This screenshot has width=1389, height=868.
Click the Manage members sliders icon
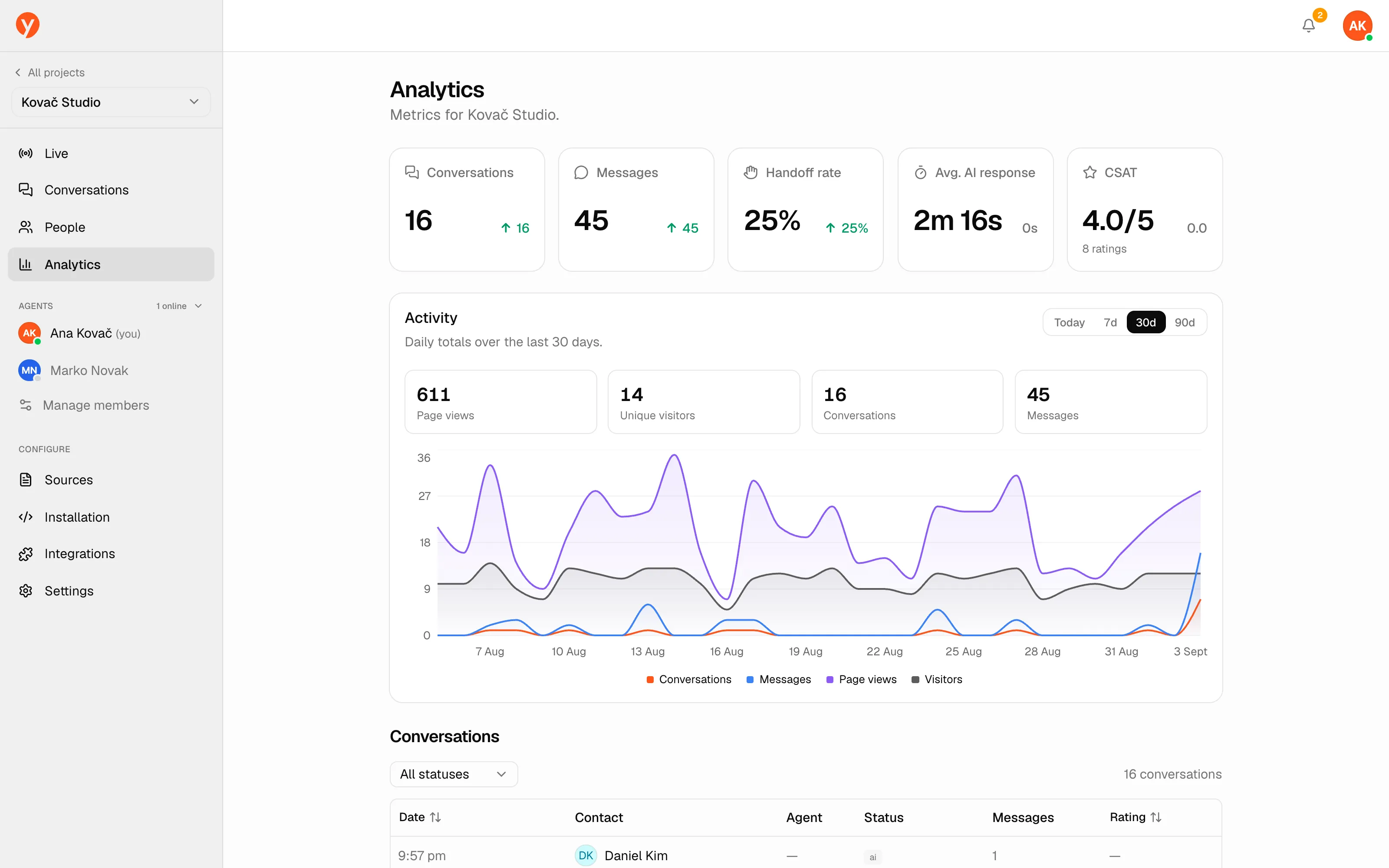tap(26, 405)
